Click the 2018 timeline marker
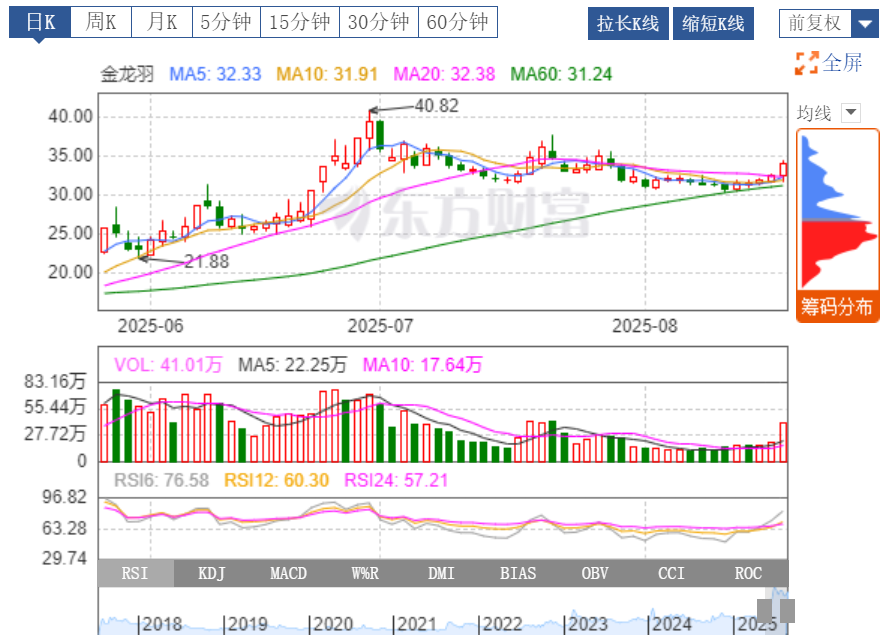 pos(163,624)
